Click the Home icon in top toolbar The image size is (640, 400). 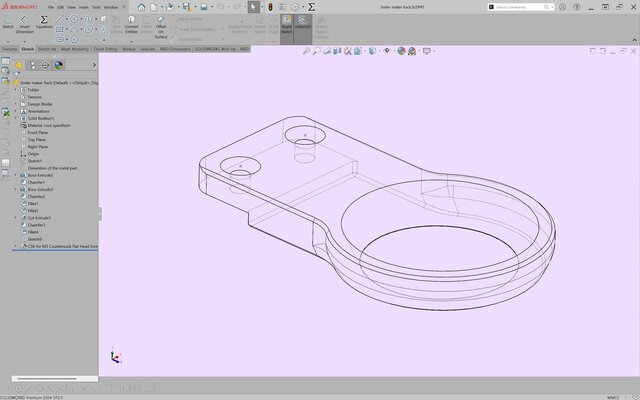[141, 7]
